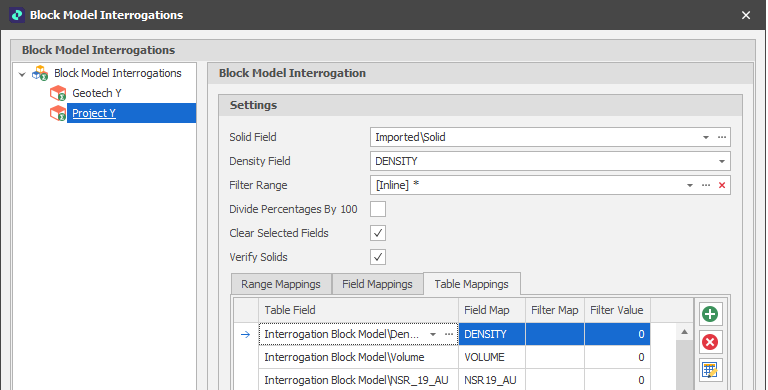Clear Filter Range with red X icon
The height and width of the screenshot is (390, 768).
tap(721, 185)
